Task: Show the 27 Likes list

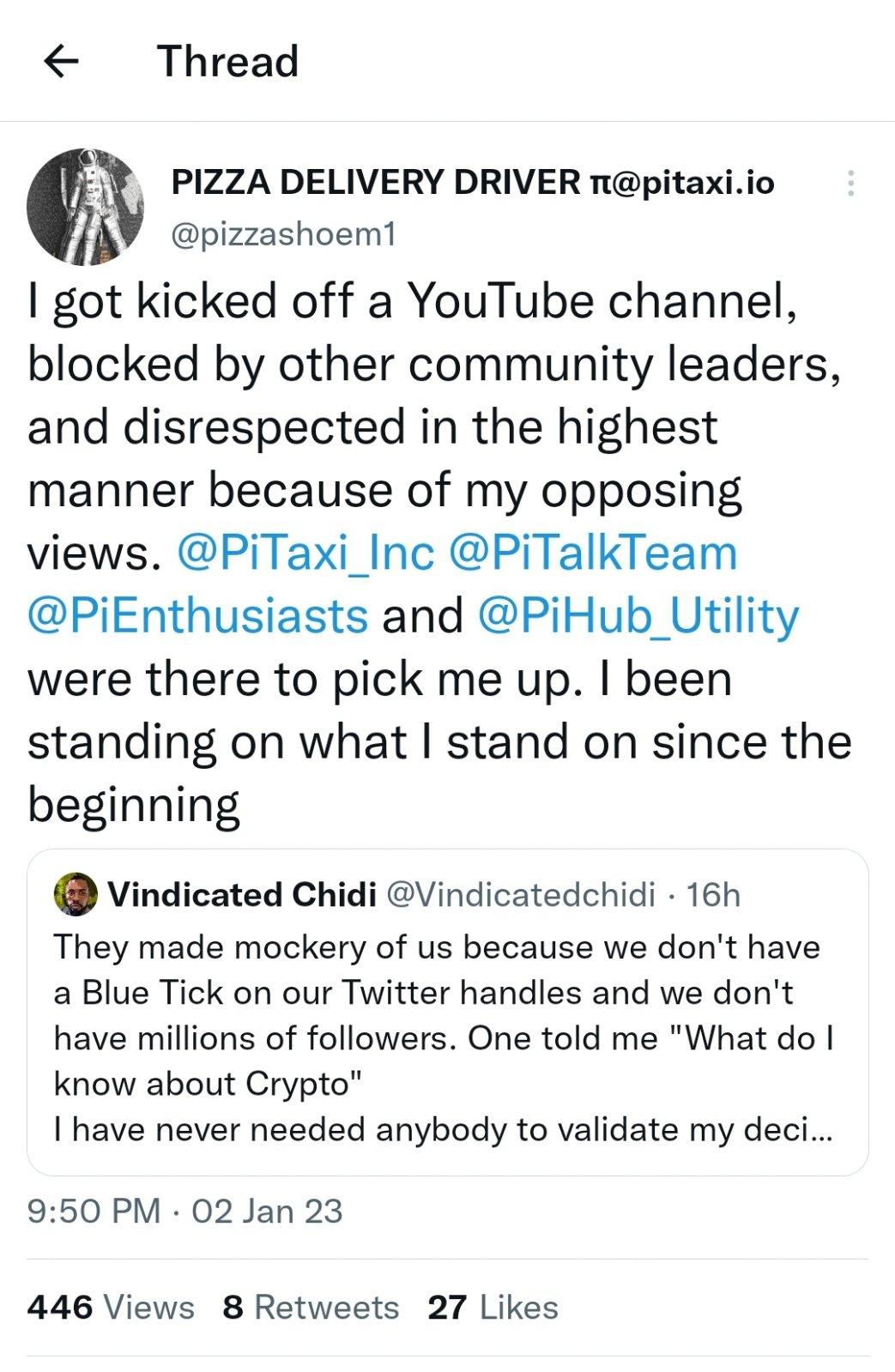Action: tap(493, 1307)
